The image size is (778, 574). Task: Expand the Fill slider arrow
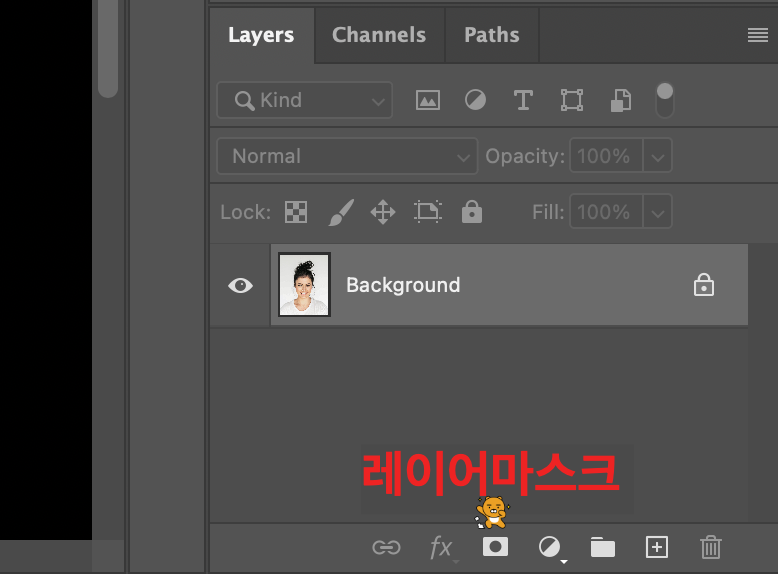click(x=658, y=212)
